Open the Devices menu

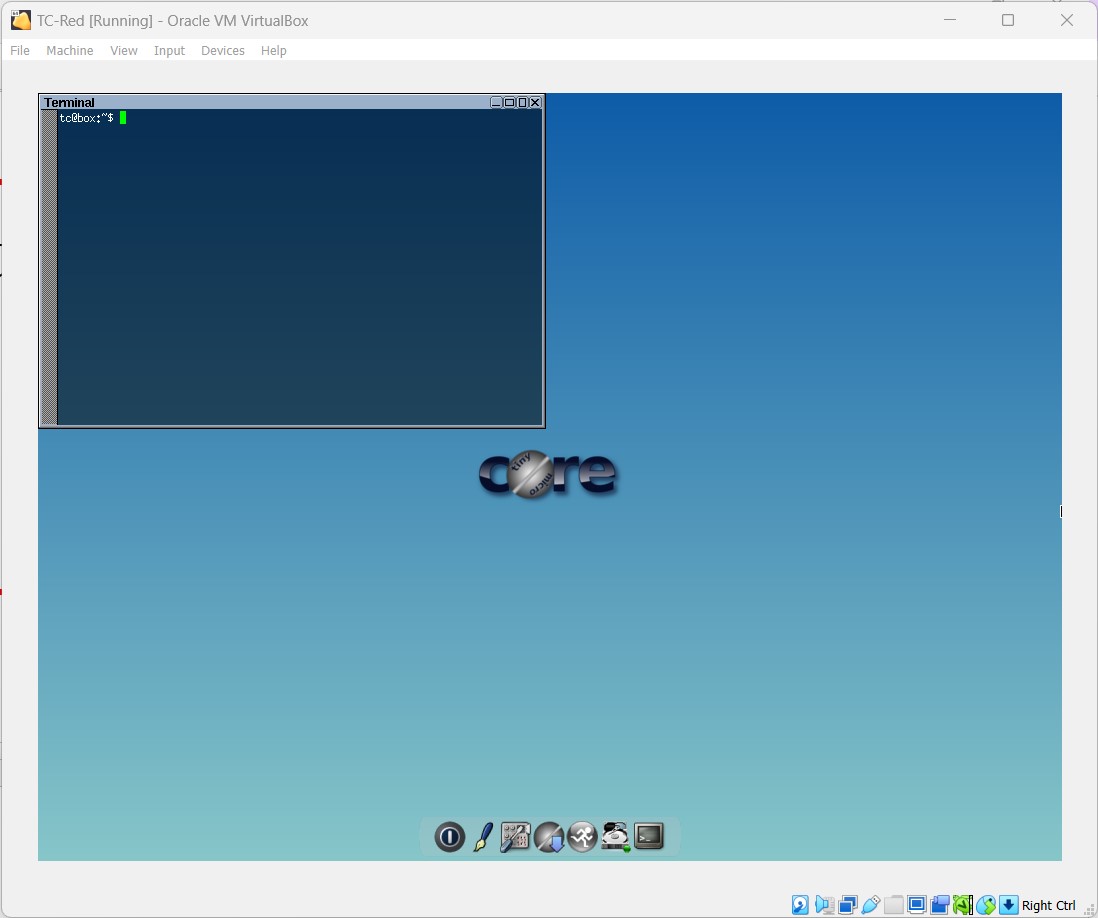tap(222, 50)
